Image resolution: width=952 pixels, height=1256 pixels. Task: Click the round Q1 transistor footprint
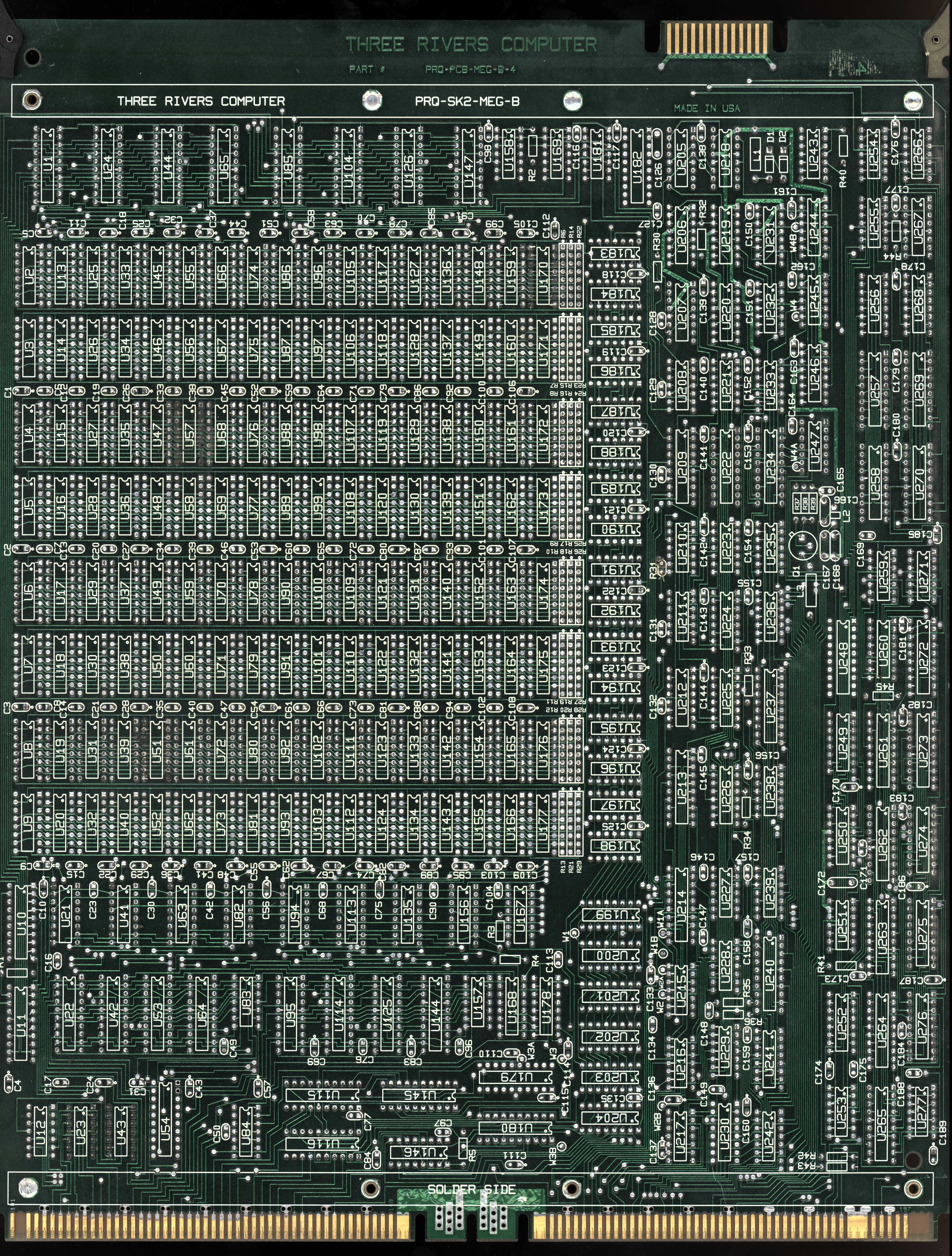(x=803, y=546)
